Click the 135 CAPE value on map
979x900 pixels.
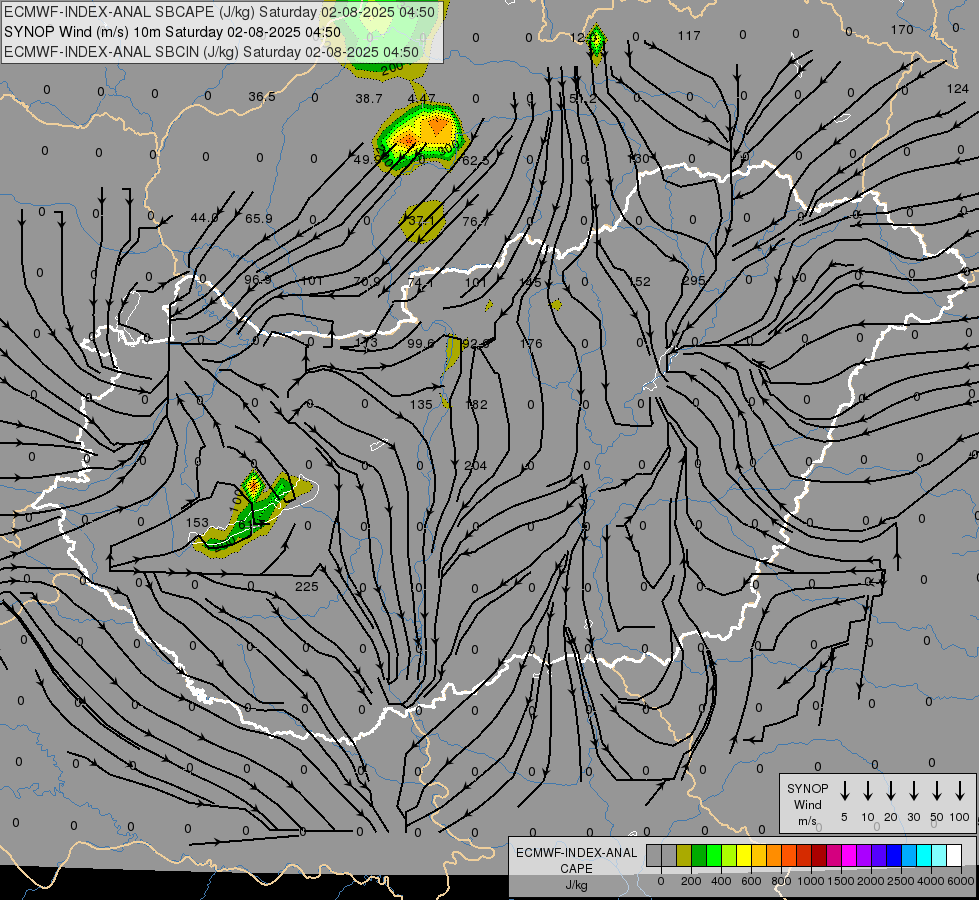[x=421, y=405]
